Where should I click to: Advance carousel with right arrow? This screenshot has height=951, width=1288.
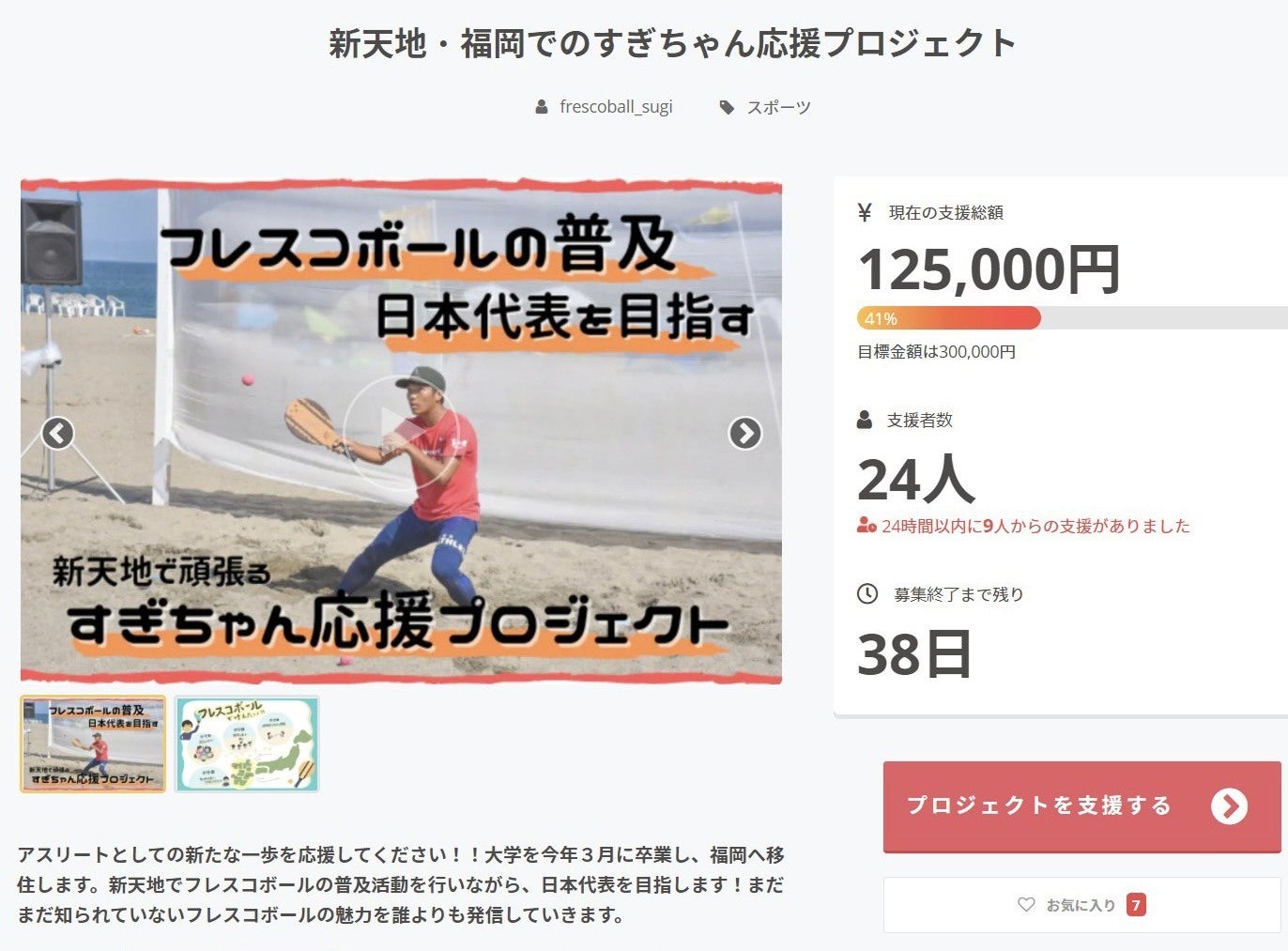[745, 433]
